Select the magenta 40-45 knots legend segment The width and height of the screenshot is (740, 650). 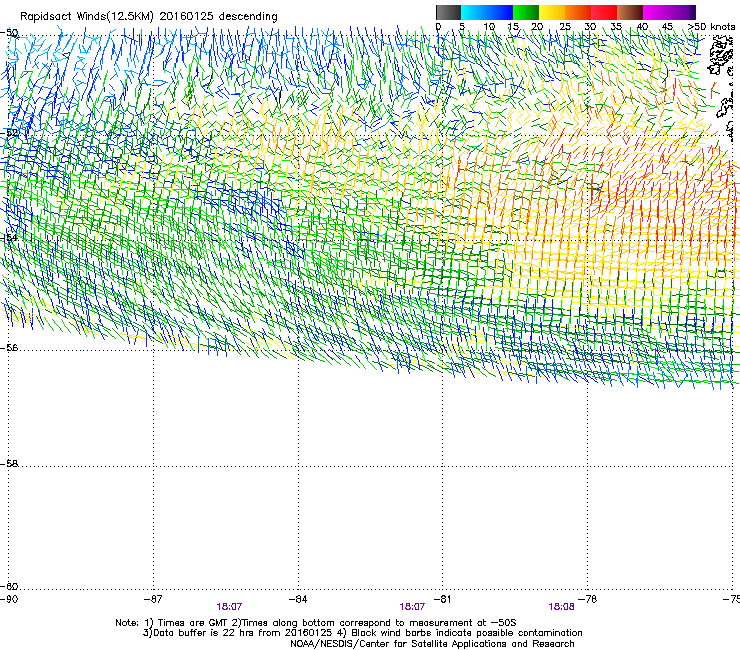[x=656, y=12]
